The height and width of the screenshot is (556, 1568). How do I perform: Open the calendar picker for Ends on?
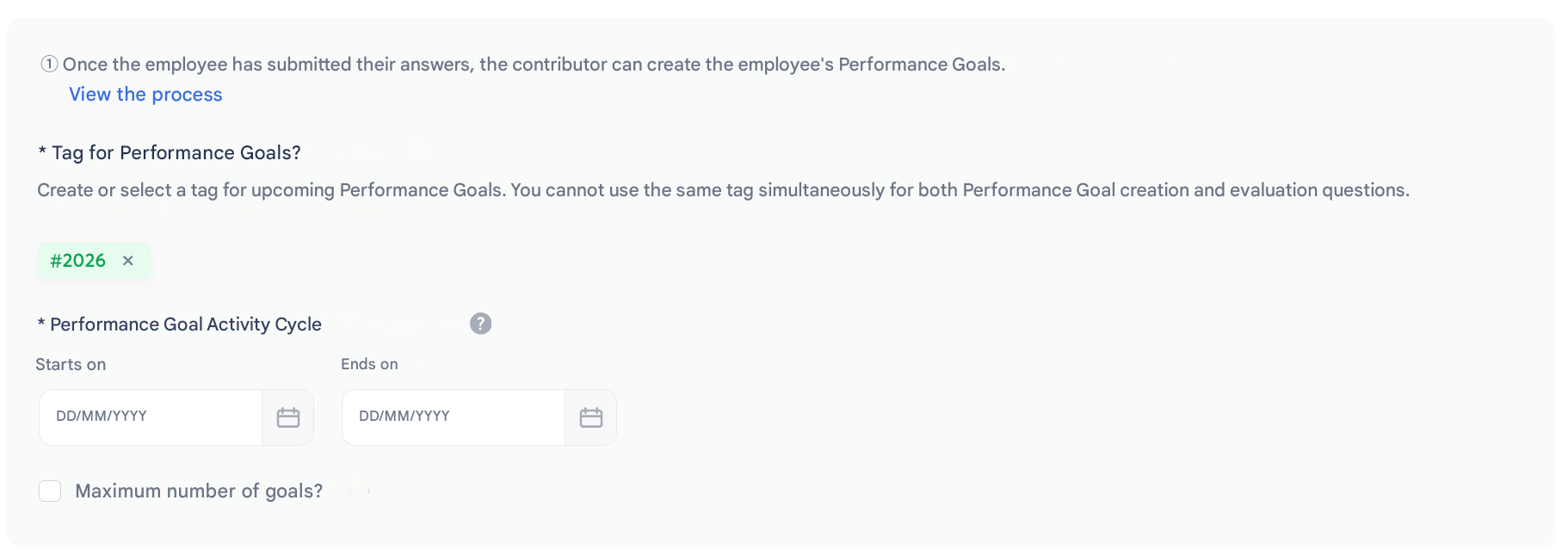coord(591,417)
